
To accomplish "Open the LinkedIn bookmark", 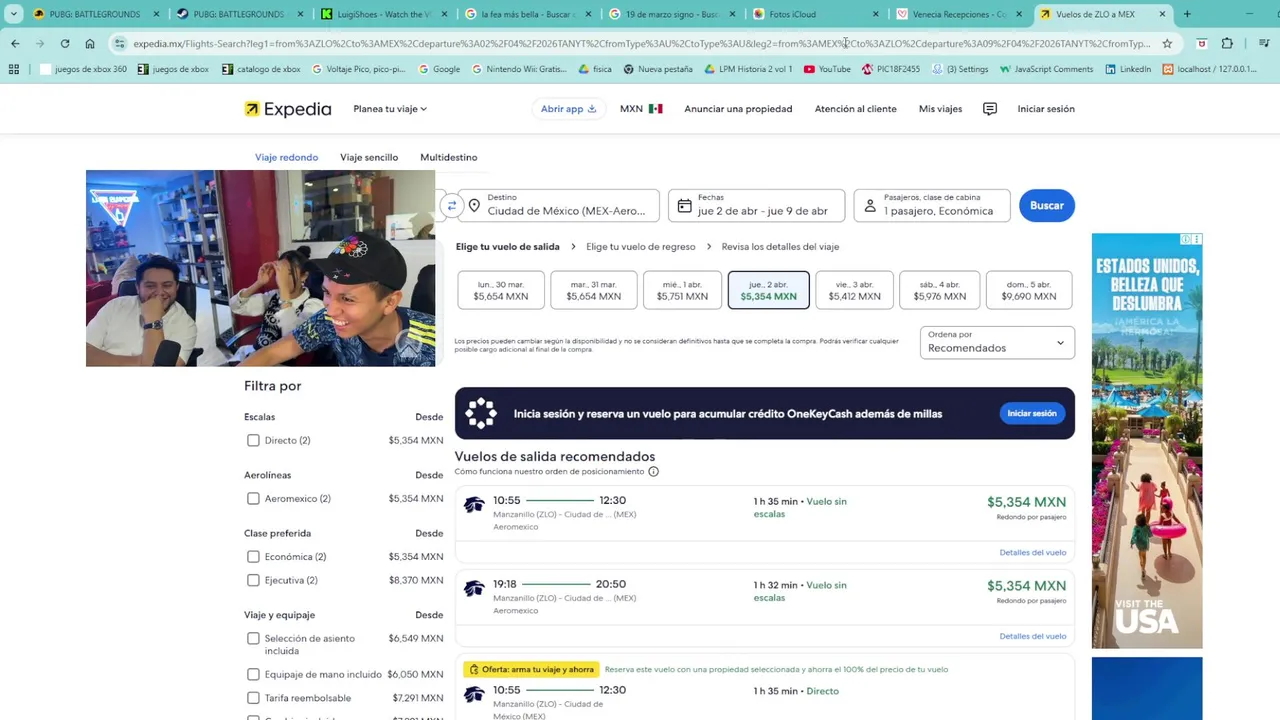I will coord(1128,69).
